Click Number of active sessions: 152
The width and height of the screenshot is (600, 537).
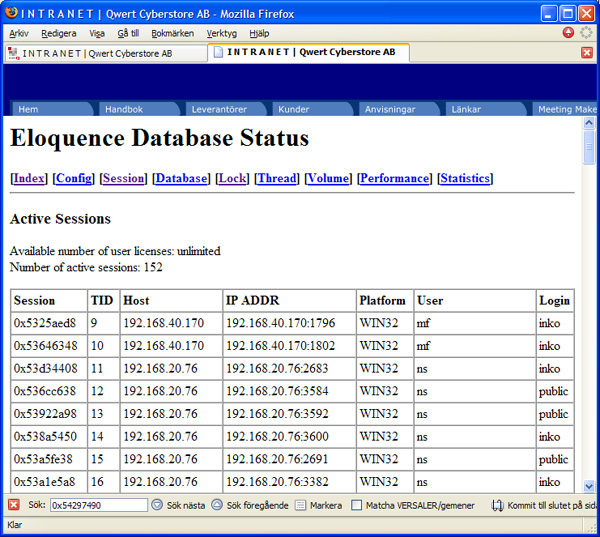pos(86,267)
